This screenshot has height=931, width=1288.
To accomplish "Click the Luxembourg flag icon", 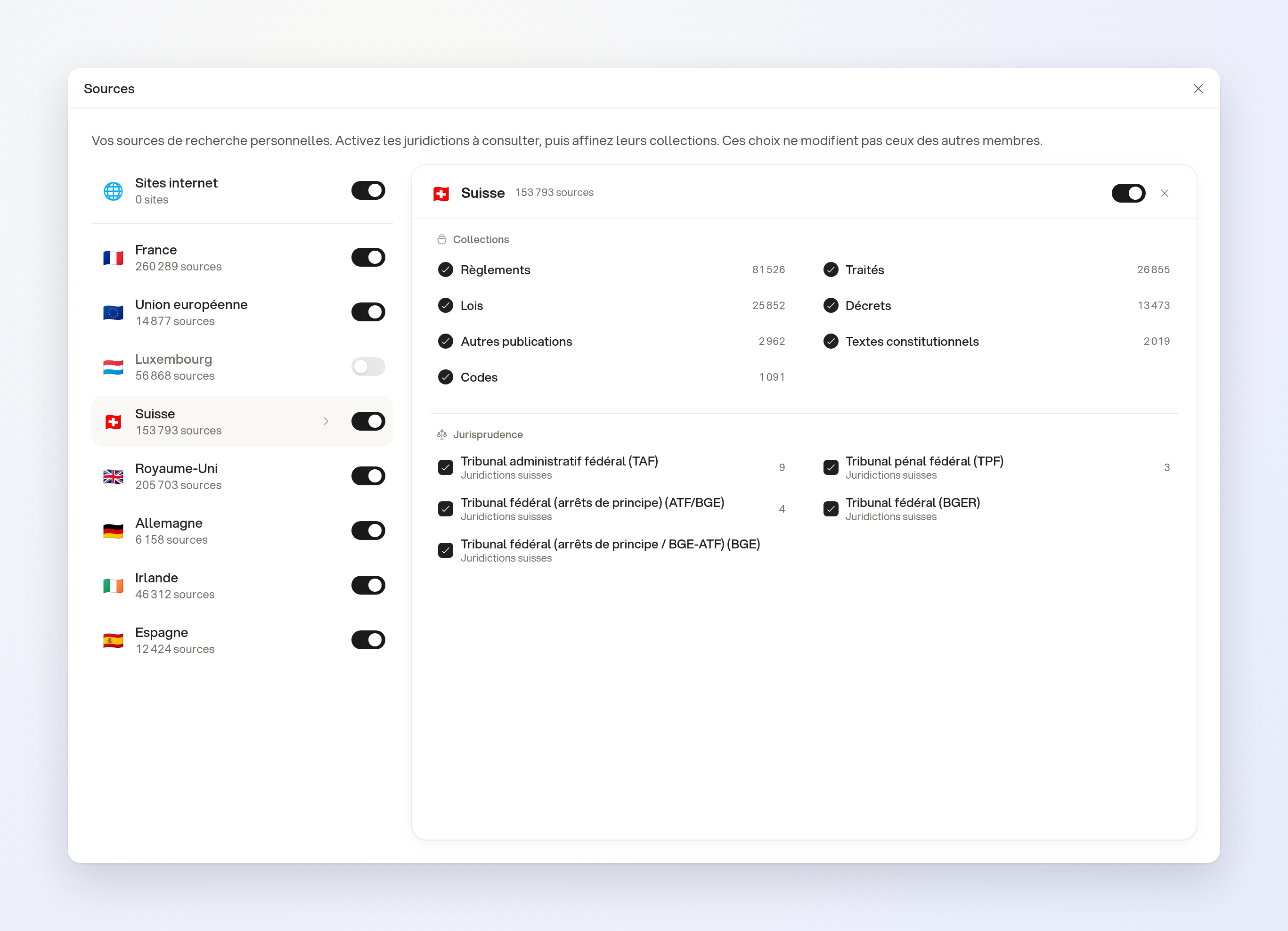I will tap(113, 367).
